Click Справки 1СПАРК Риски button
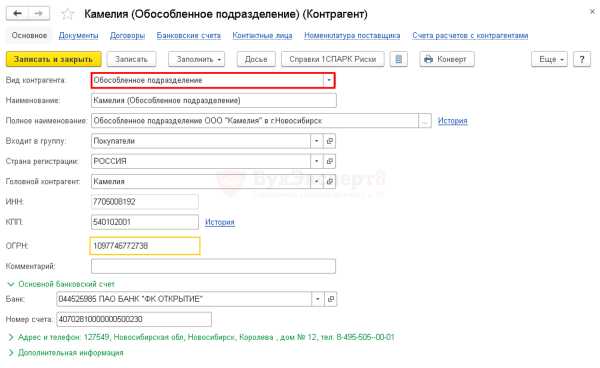This screenshot has height=368, width=600. [333, 59]
